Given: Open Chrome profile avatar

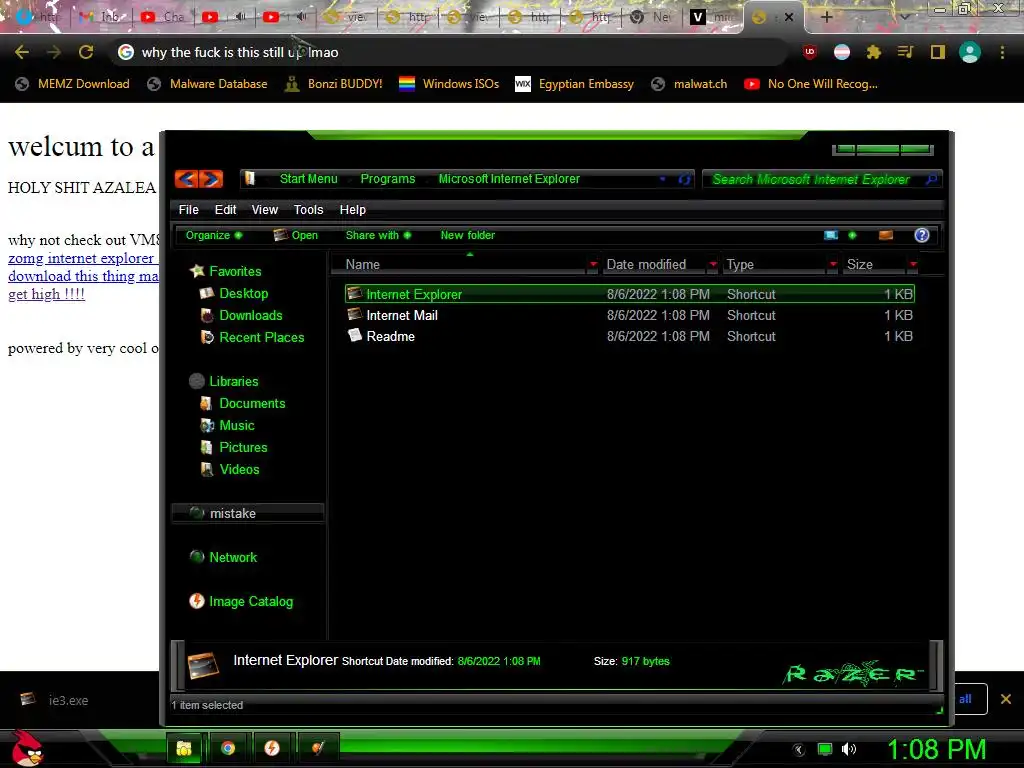Looking at the screenshot, I should pos(970,52).
